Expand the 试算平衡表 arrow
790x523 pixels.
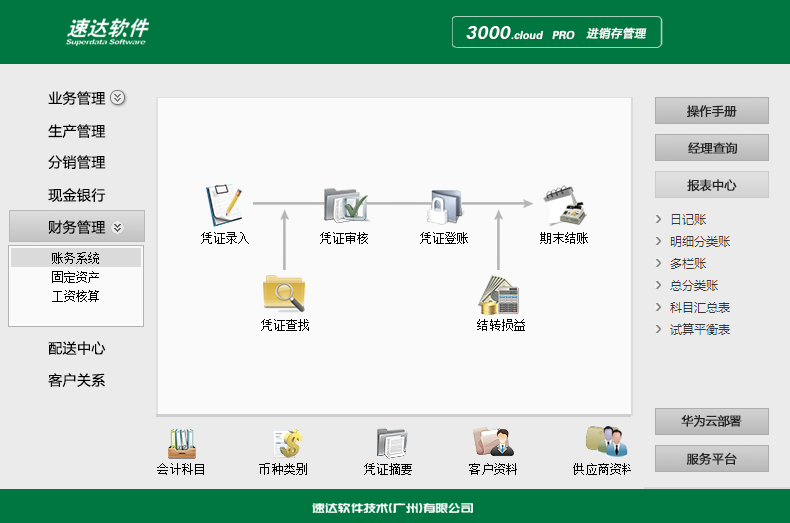(658, 329)
